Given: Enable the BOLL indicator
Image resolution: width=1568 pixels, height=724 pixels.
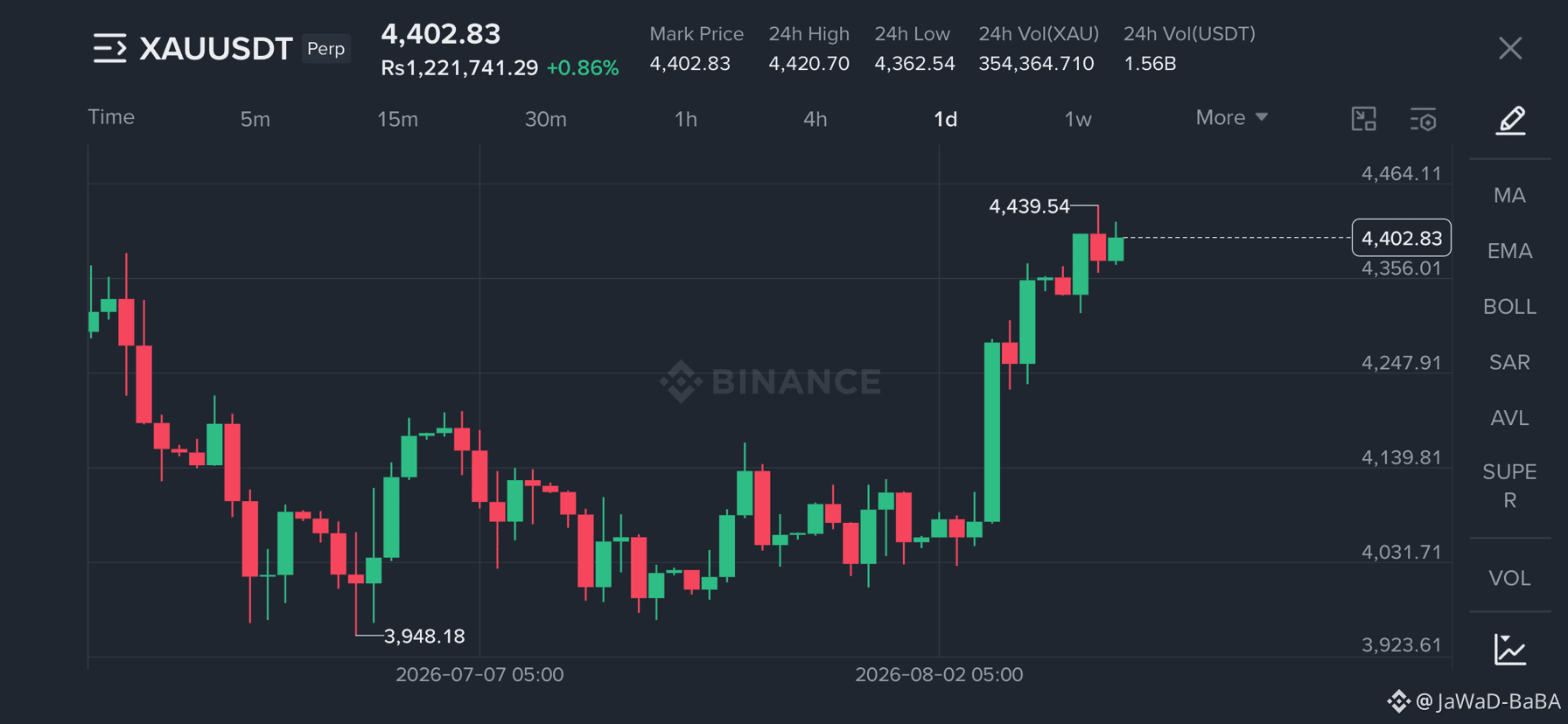Looking at the screenshot, I should pos(1509,307).
